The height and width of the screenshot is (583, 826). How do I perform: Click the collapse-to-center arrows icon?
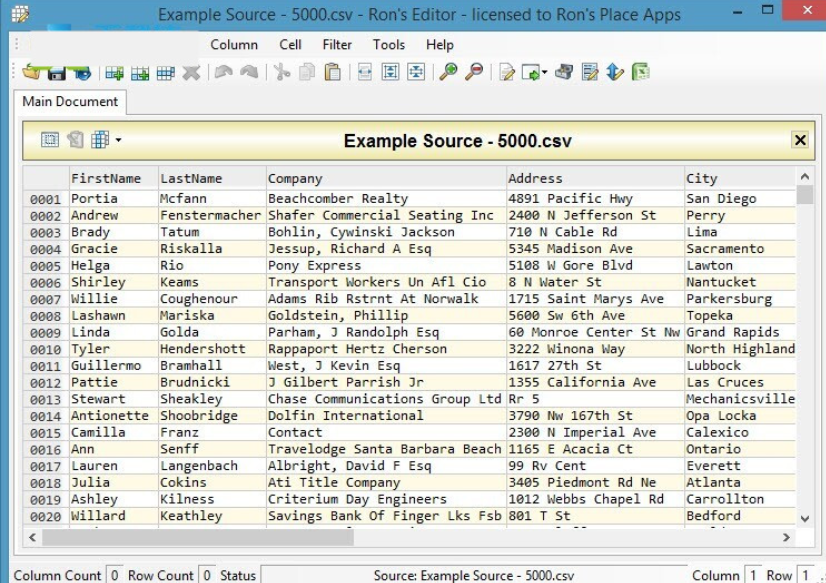pos(416,72)
